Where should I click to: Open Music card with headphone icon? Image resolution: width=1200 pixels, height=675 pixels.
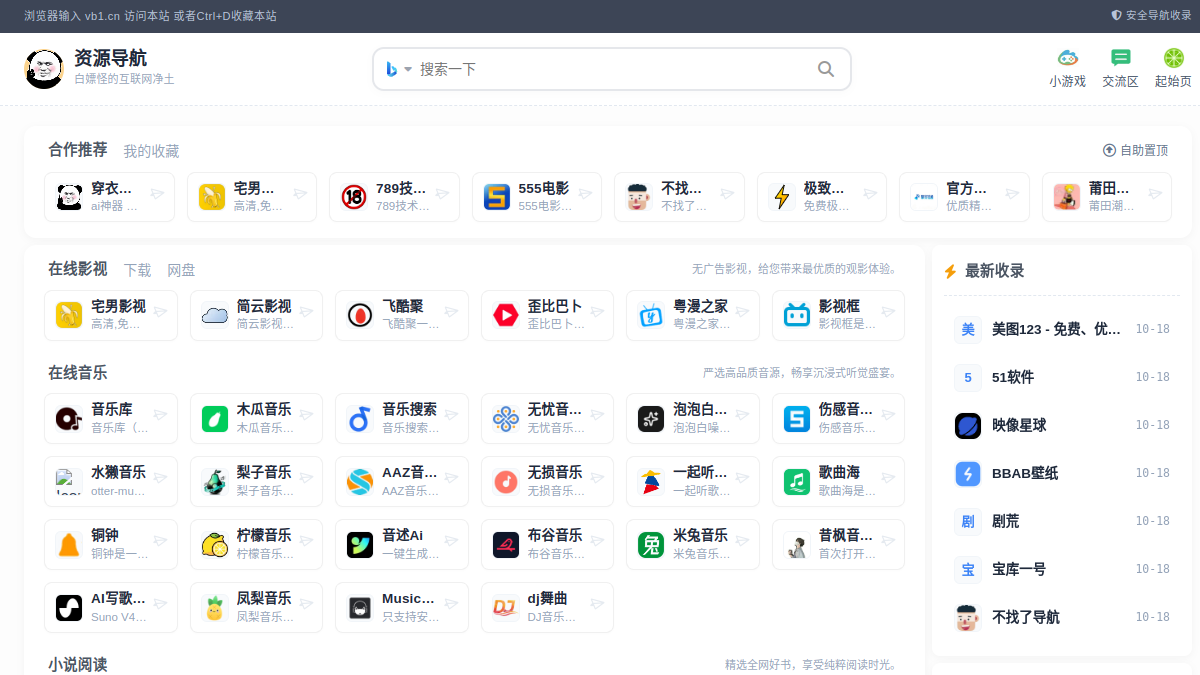click(x=402, y=607)
